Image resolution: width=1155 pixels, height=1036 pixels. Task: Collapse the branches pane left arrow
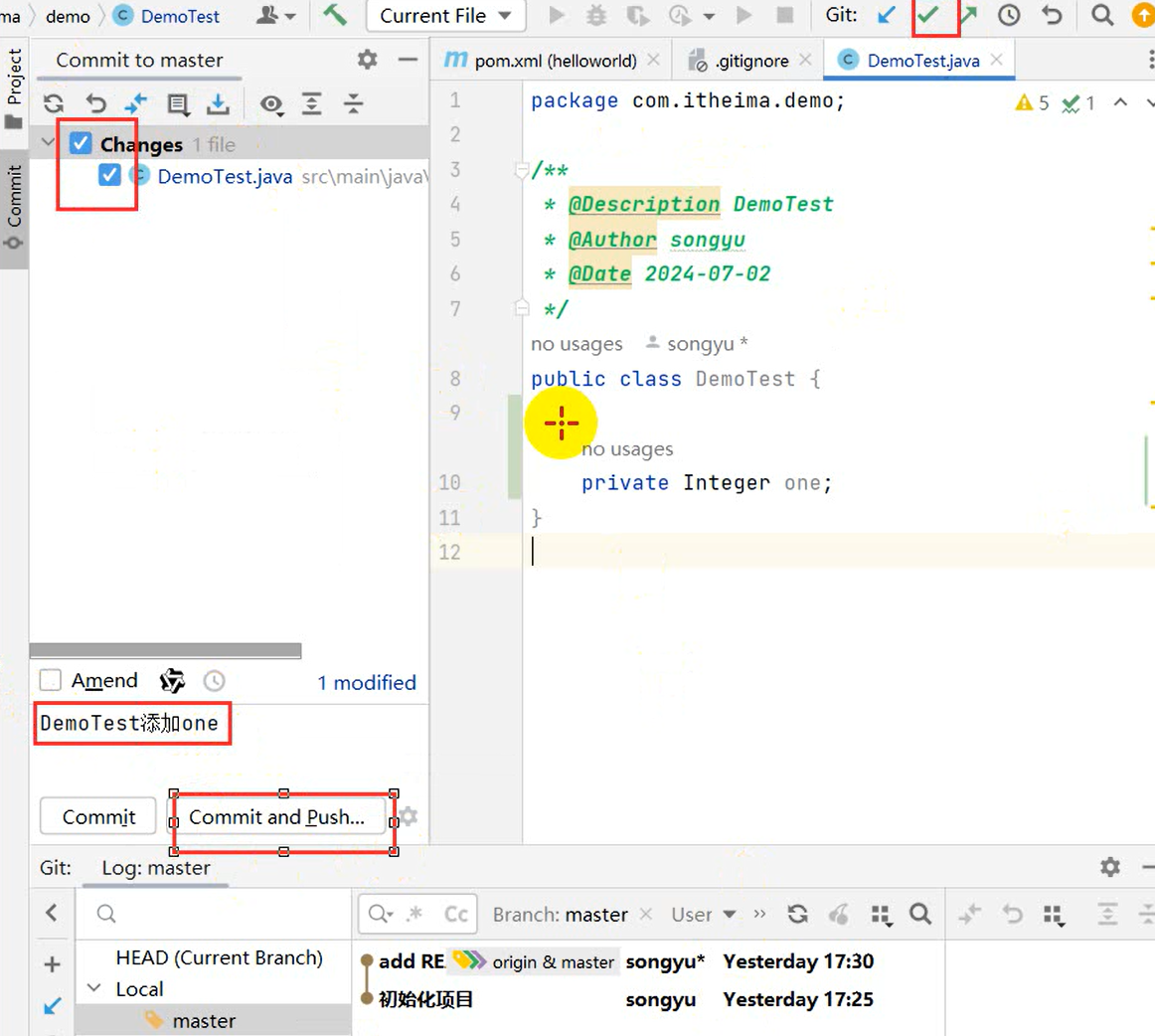(52, 913)
